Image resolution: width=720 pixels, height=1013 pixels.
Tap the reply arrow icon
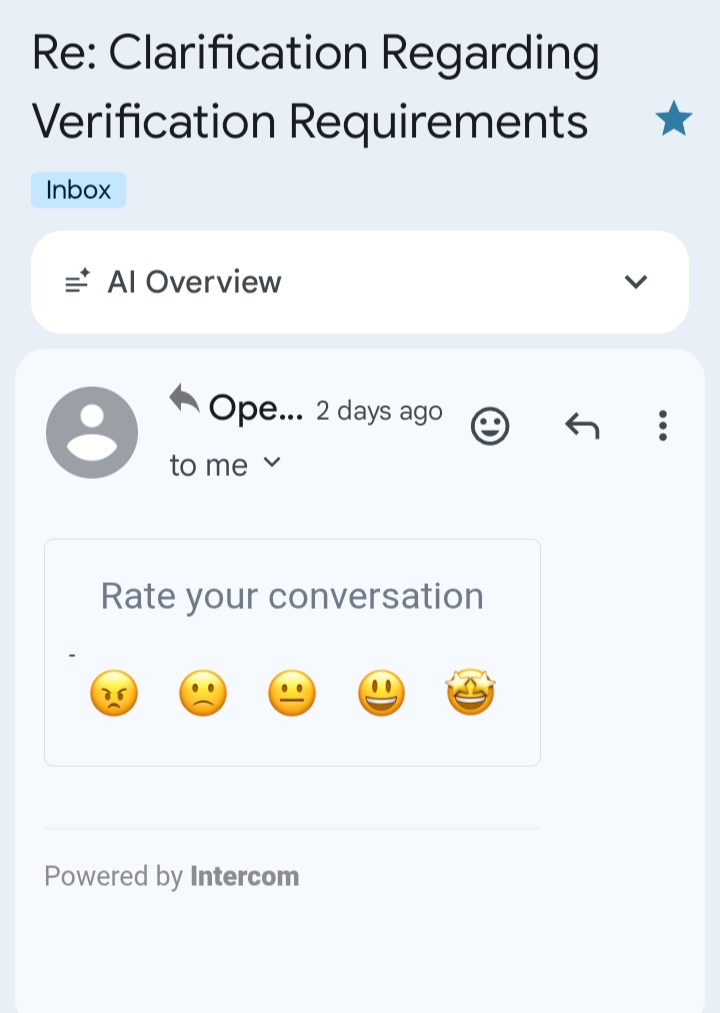pos(582,427)
